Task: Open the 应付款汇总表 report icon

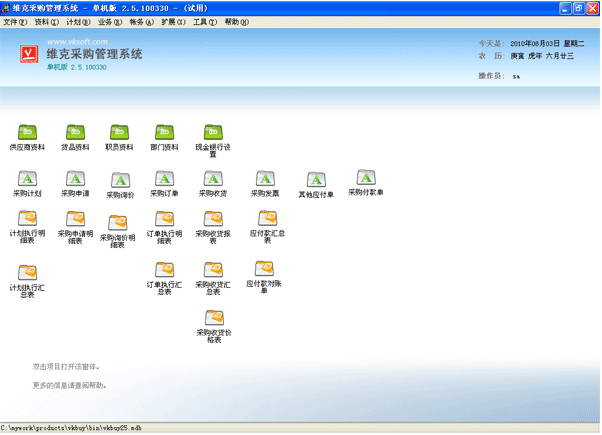Action: pos(267,227)
